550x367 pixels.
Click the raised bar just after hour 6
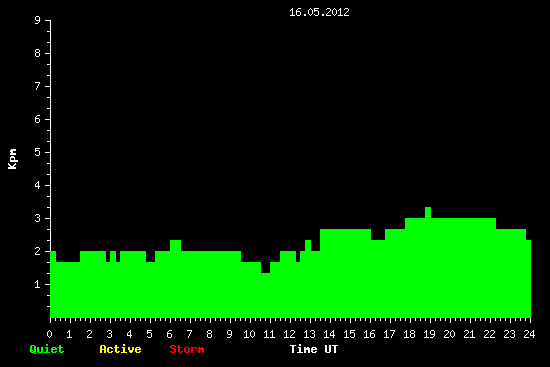click(175, 279)
